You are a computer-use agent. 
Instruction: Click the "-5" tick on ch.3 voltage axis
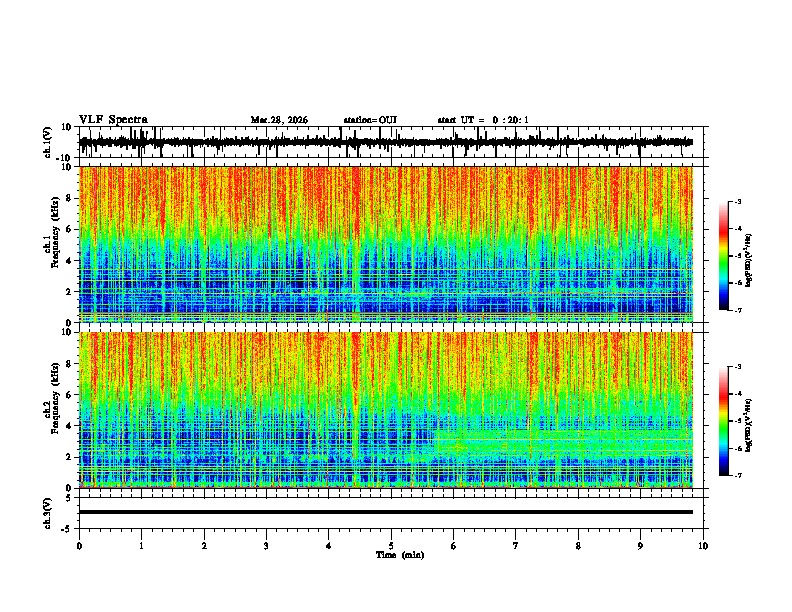pos(67,529)
